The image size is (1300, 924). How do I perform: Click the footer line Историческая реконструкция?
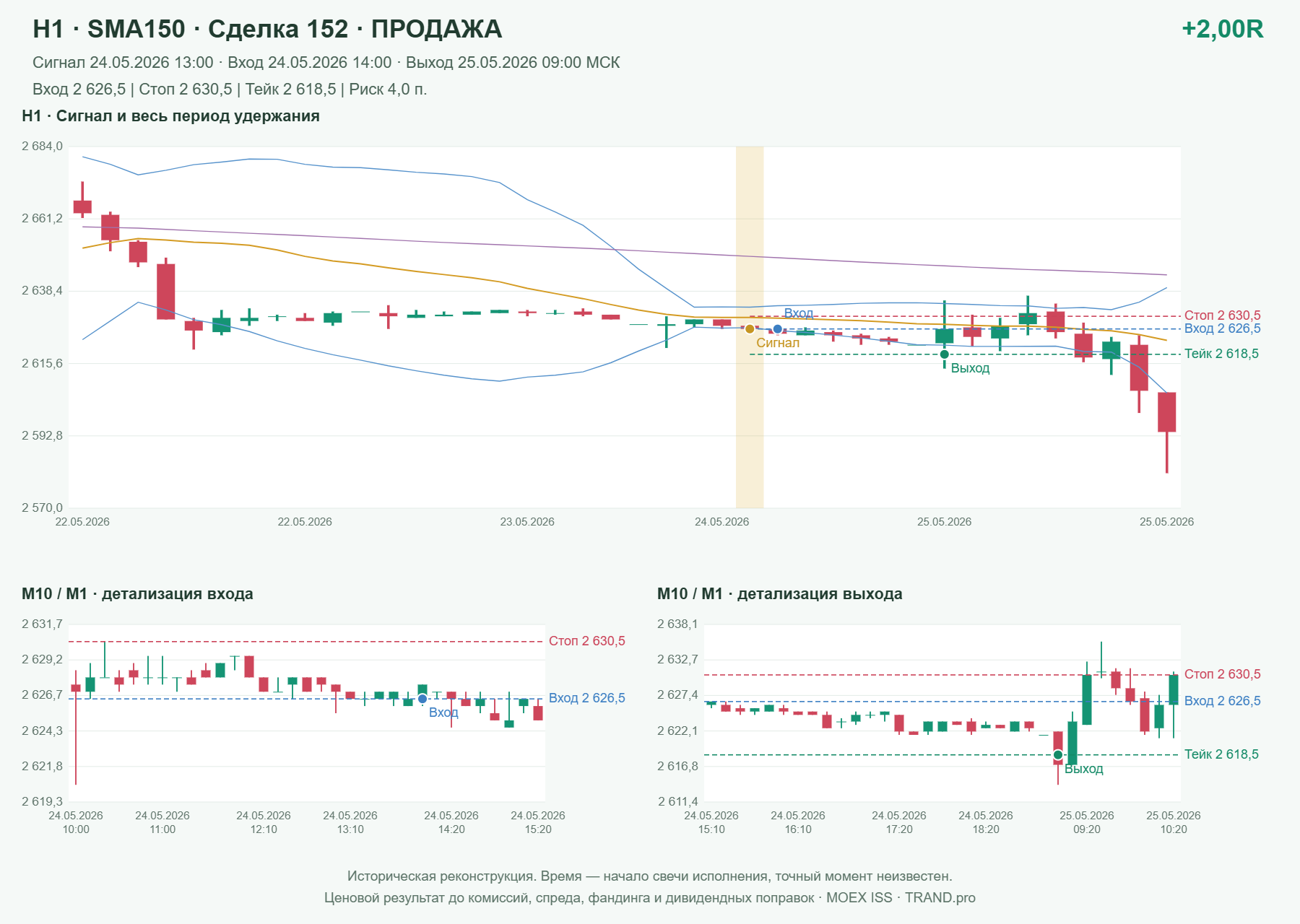649,876
